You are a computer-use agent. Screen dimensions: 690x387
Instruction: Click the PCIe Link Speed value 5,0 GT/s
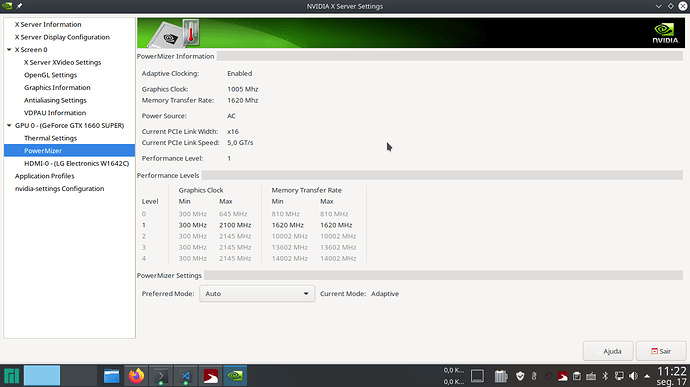tap(240, 143)
